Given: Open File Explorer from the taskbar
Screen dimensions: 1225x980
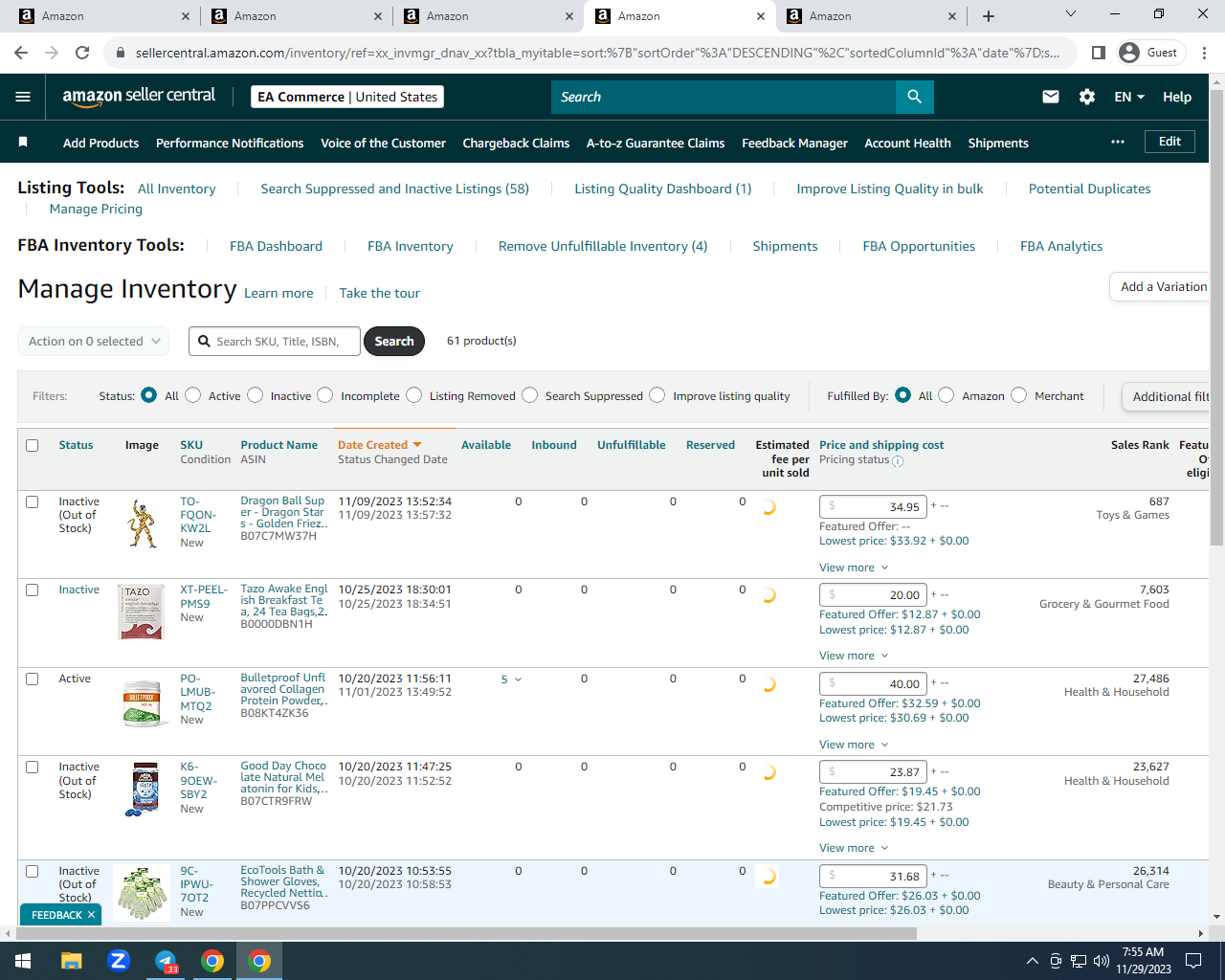Looking at the screenshot, I should coord(72,961).
